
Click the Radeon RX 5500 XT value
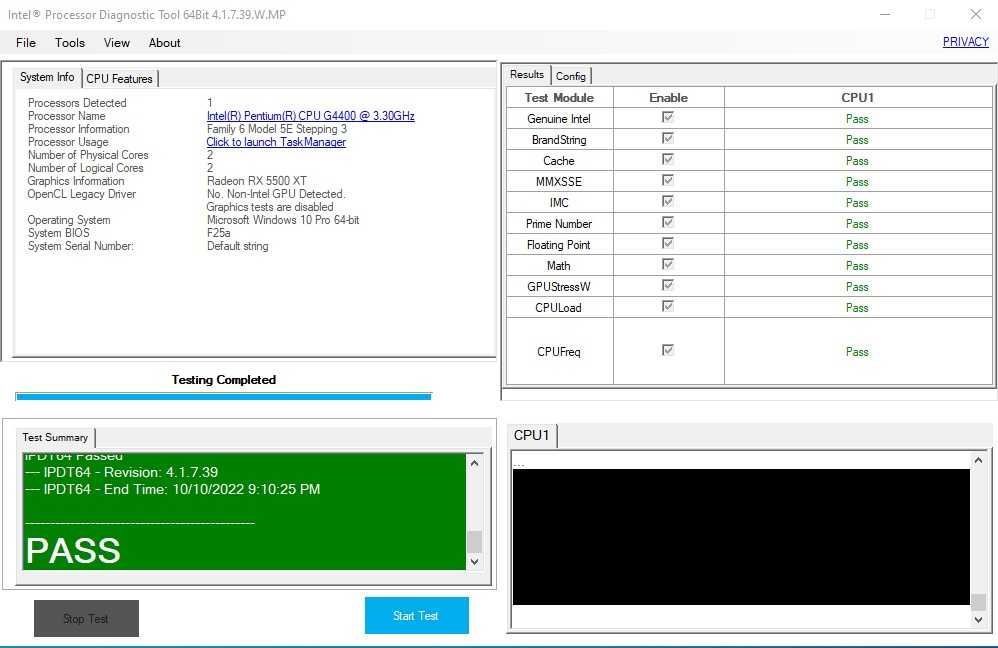click(x=257, y=181)
